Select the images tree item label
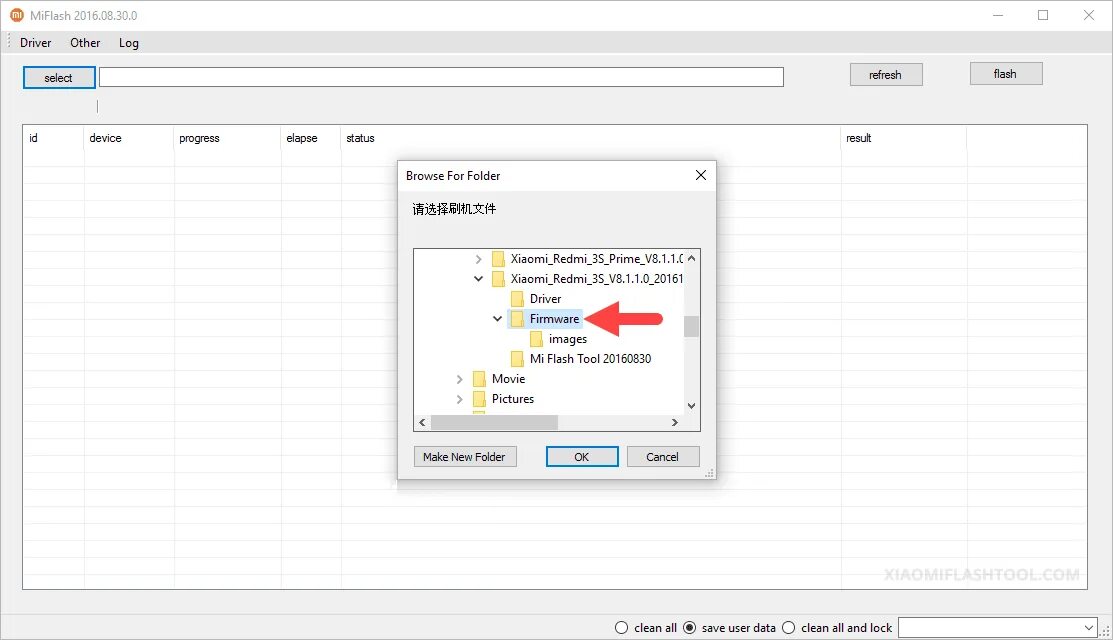The width and height of the screenshot is (1113, 640). pyautogui.click(x=568, y=339)
